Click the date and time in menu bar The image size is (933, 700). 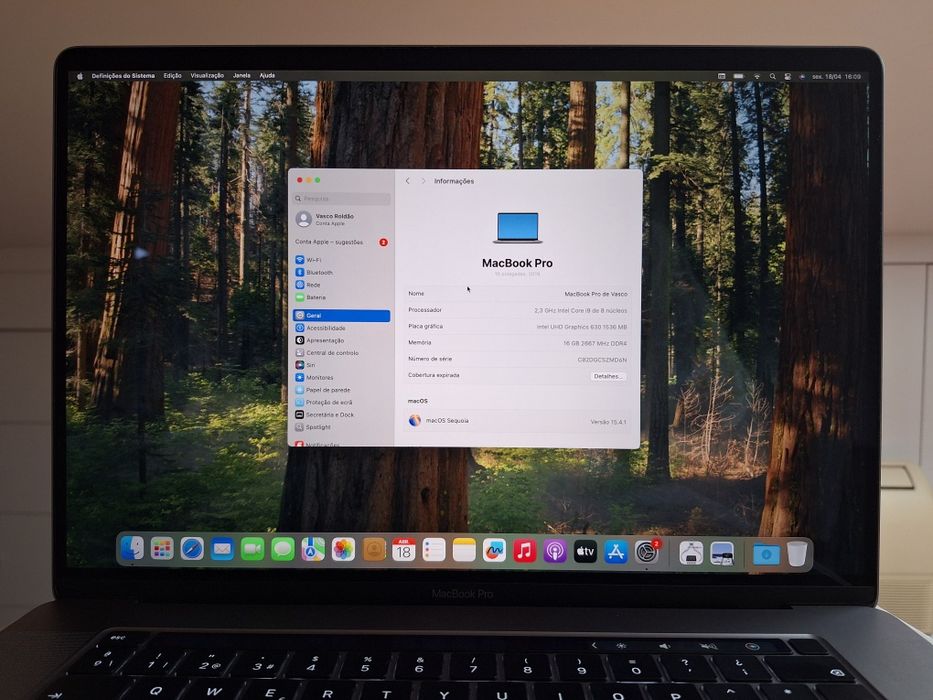pyautogui.click(x=836, y=77)
